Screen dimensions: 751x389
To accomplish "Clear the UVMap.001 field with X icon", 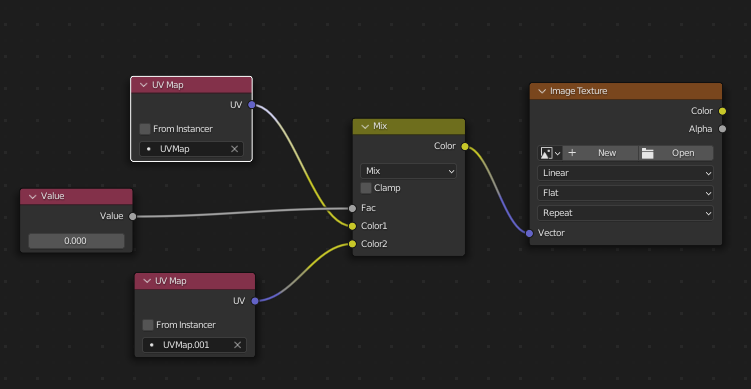I will pyautogui.click(x=238, y=345).
